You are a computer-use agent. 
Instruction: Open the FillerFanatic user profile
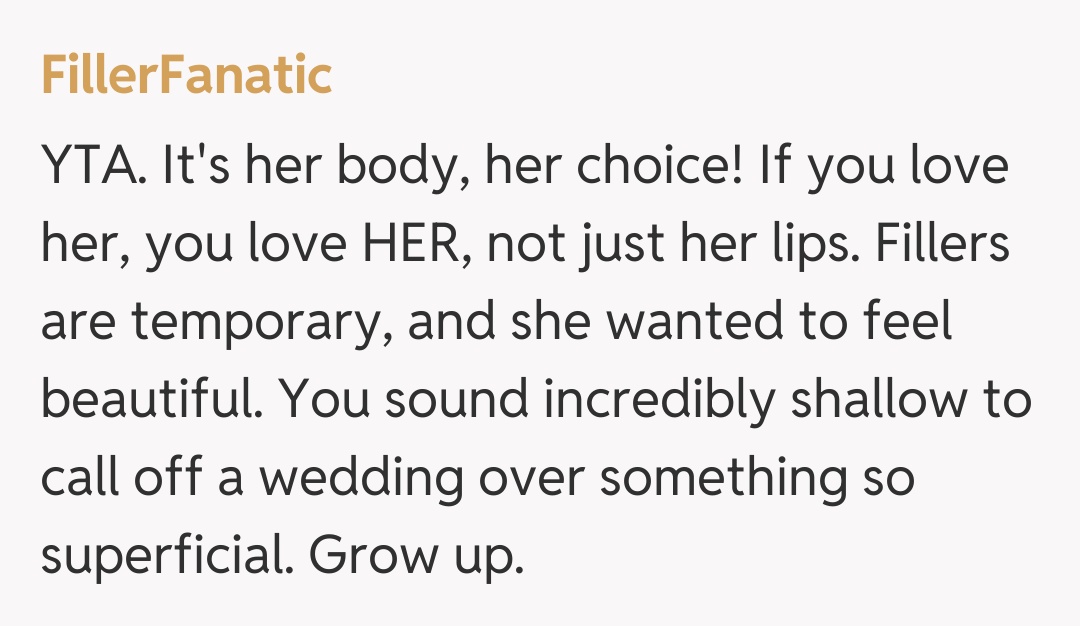coord(186,76)
